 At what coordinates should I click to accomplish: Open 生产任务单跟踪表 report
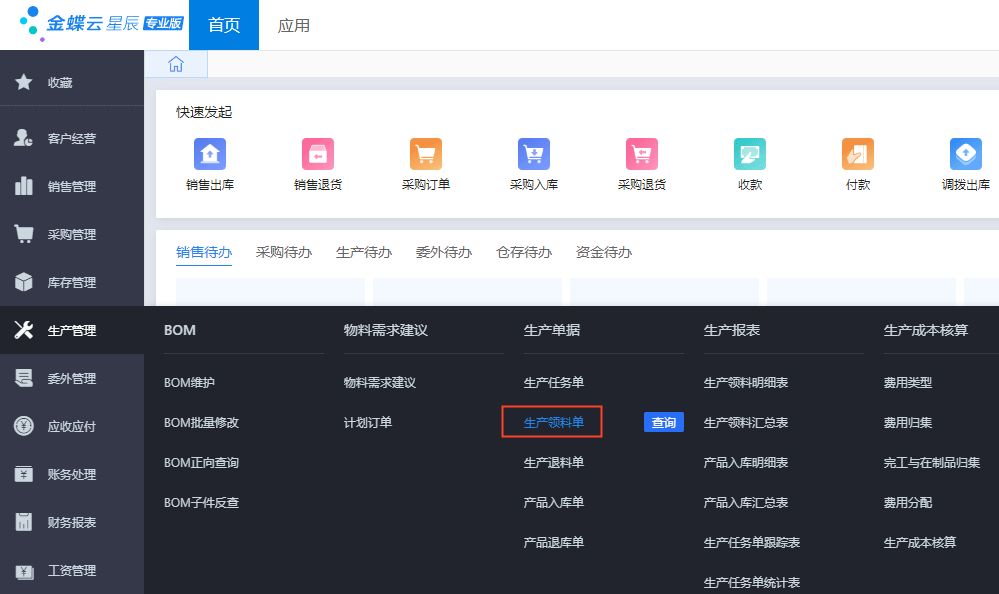coord(752,542)
